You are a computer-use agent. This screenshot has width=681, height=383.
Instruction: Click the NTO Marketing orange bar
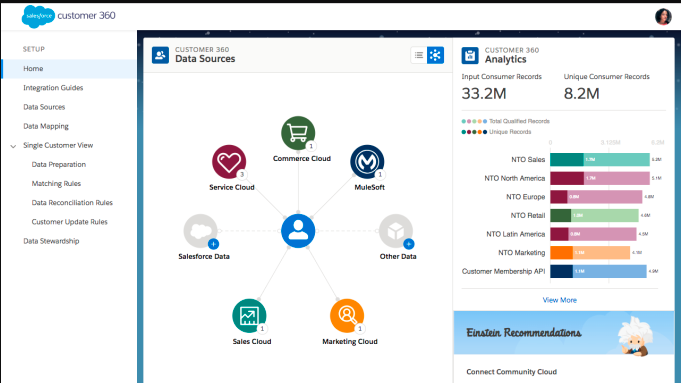point(590,252)
